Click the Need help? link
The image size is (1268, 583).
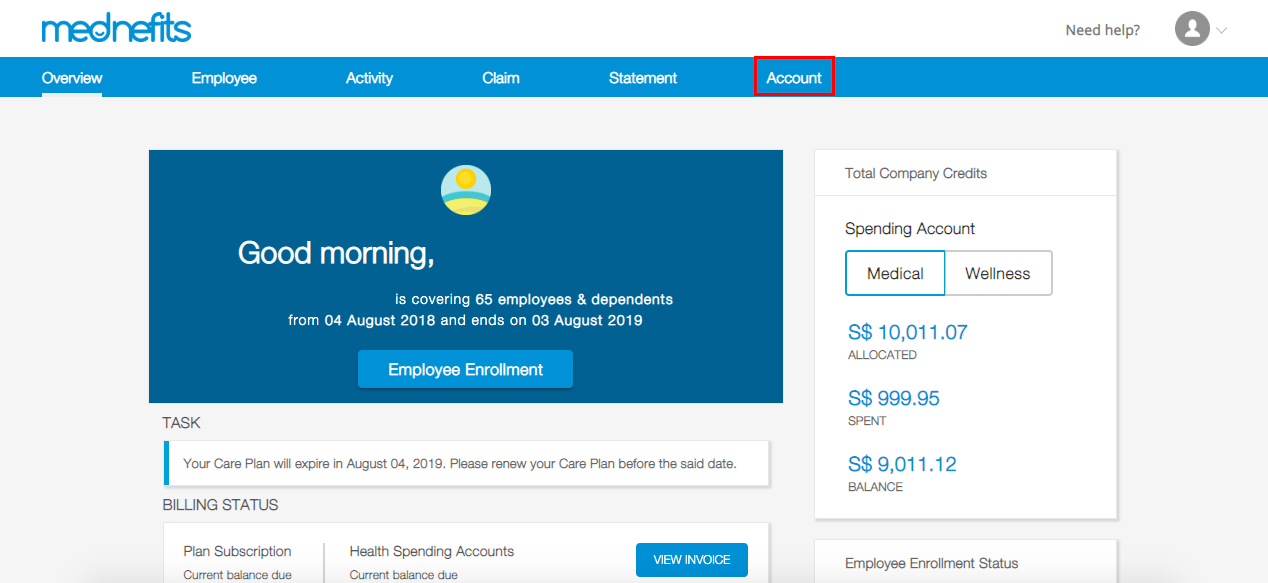1102,30
